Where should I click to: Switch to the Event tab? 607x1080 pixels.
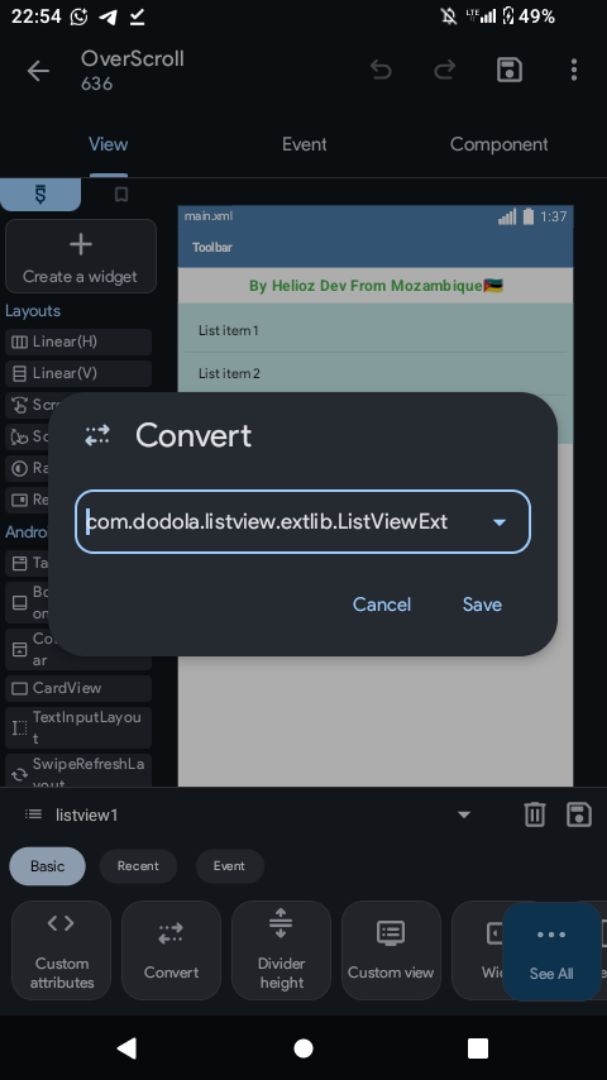pyautogui.click(x=304, y=144)
